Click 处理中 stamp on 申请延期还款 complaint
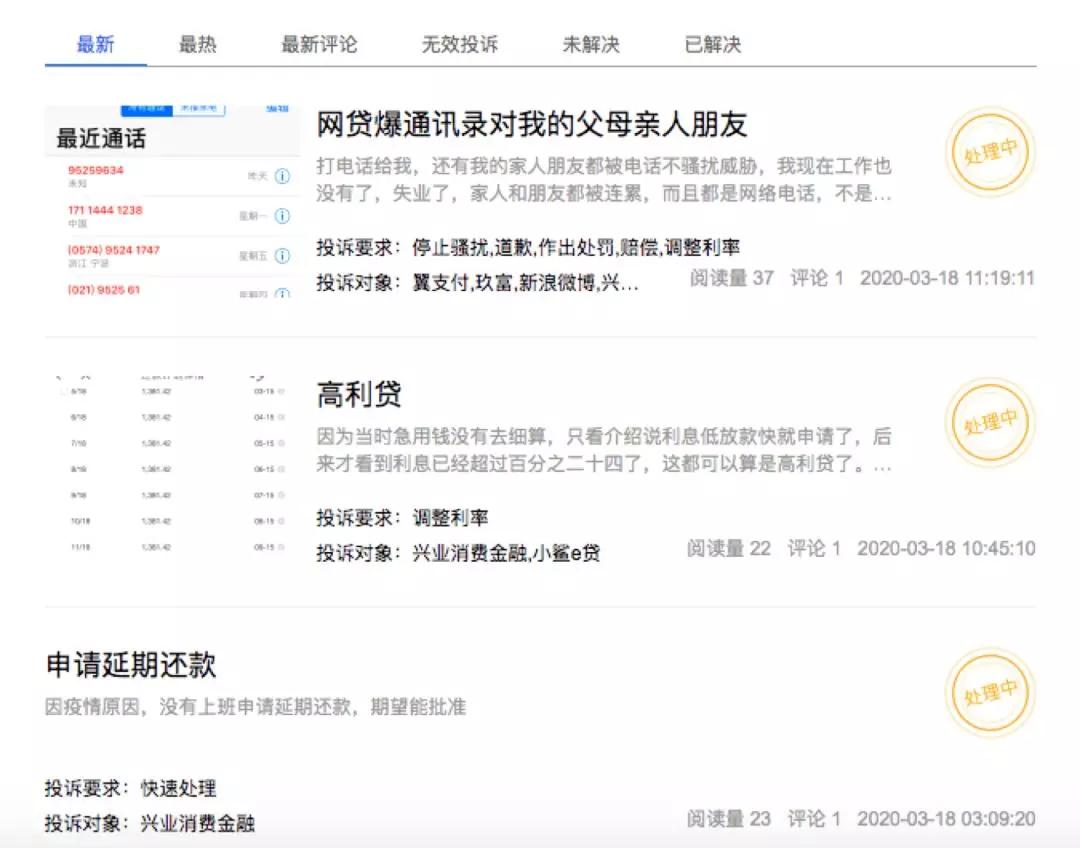The height and width of the screenshot is (848, 1080). [x=989, y=692]
